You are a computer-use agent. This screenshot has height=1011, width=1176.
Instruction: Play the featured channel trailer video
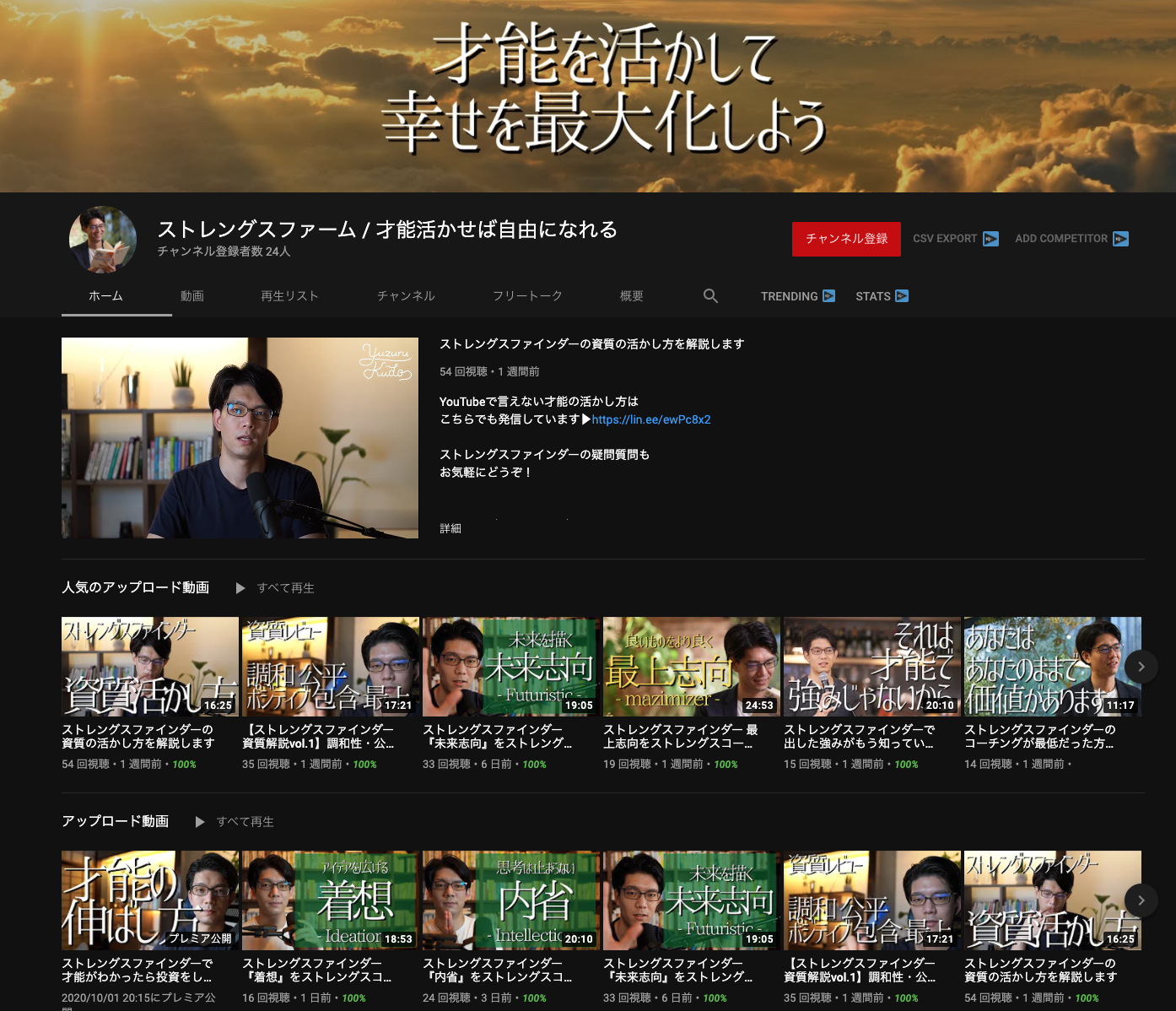click(x=240, y=438)
